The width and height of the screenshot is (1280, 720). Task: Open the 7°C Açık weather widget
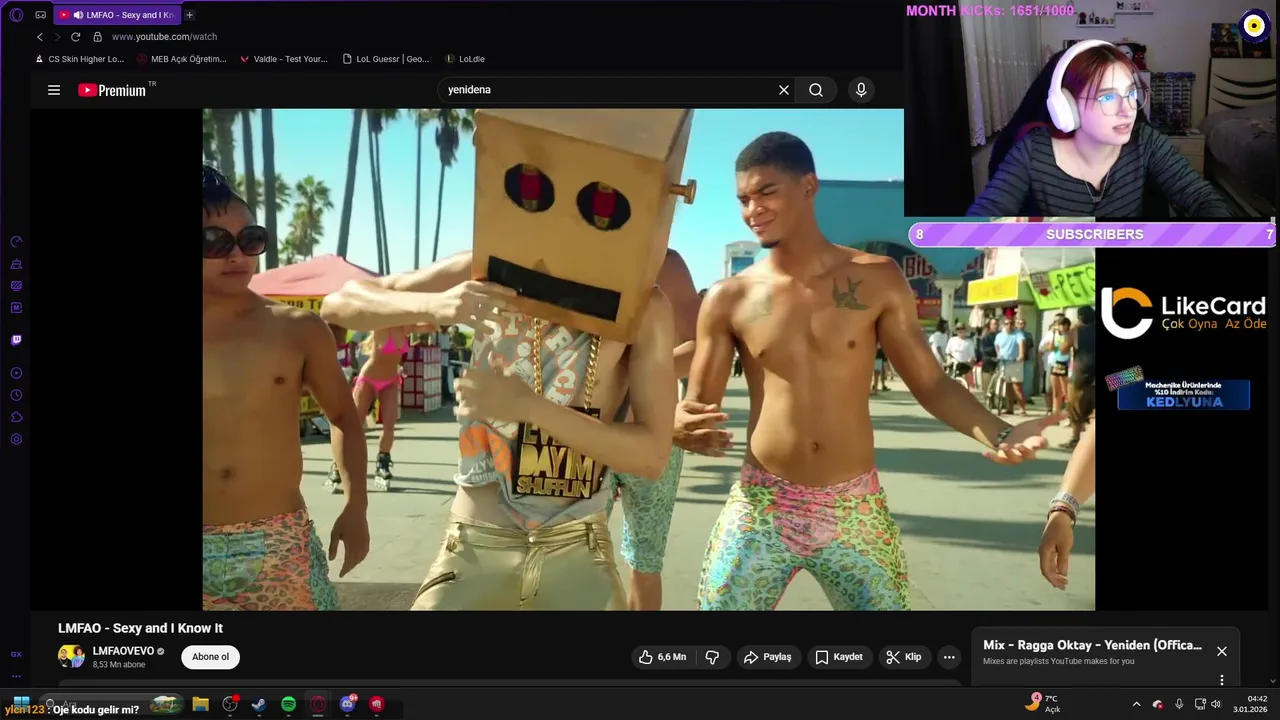pyautogui.click(x=1045, y=703)
